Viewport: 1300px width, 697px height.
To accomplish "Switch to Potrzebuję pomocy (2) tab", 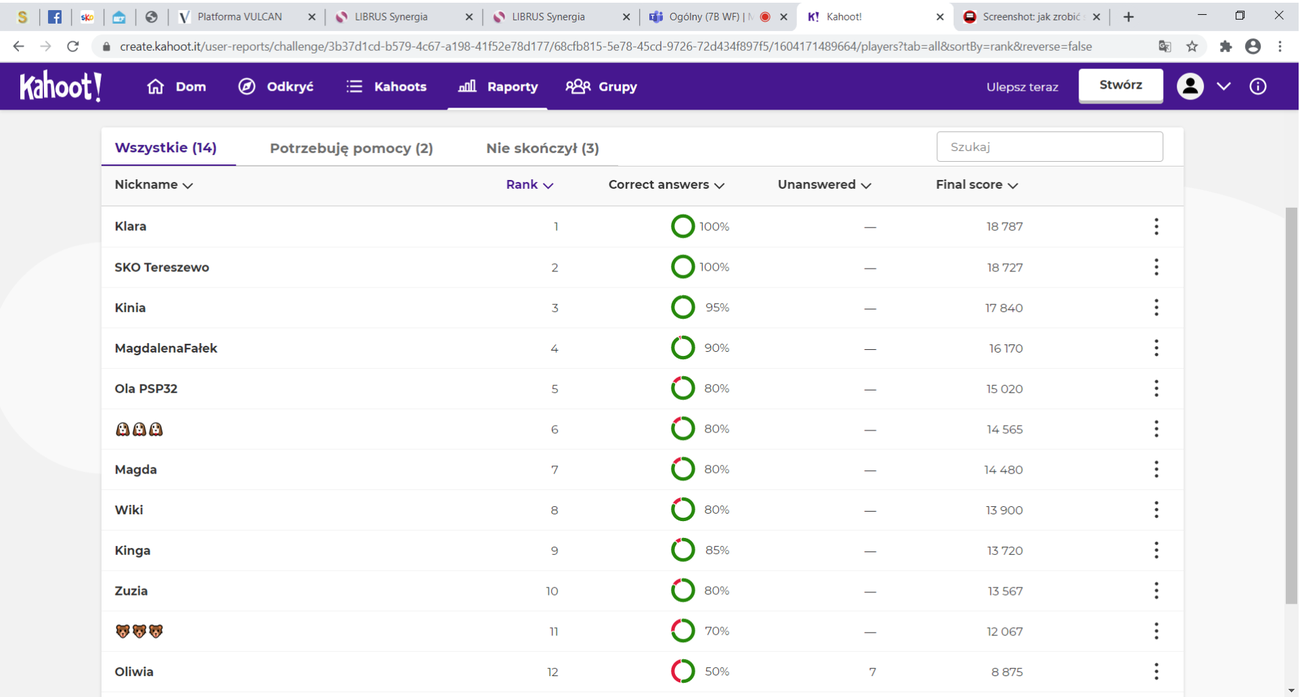I will pos(351,148).
